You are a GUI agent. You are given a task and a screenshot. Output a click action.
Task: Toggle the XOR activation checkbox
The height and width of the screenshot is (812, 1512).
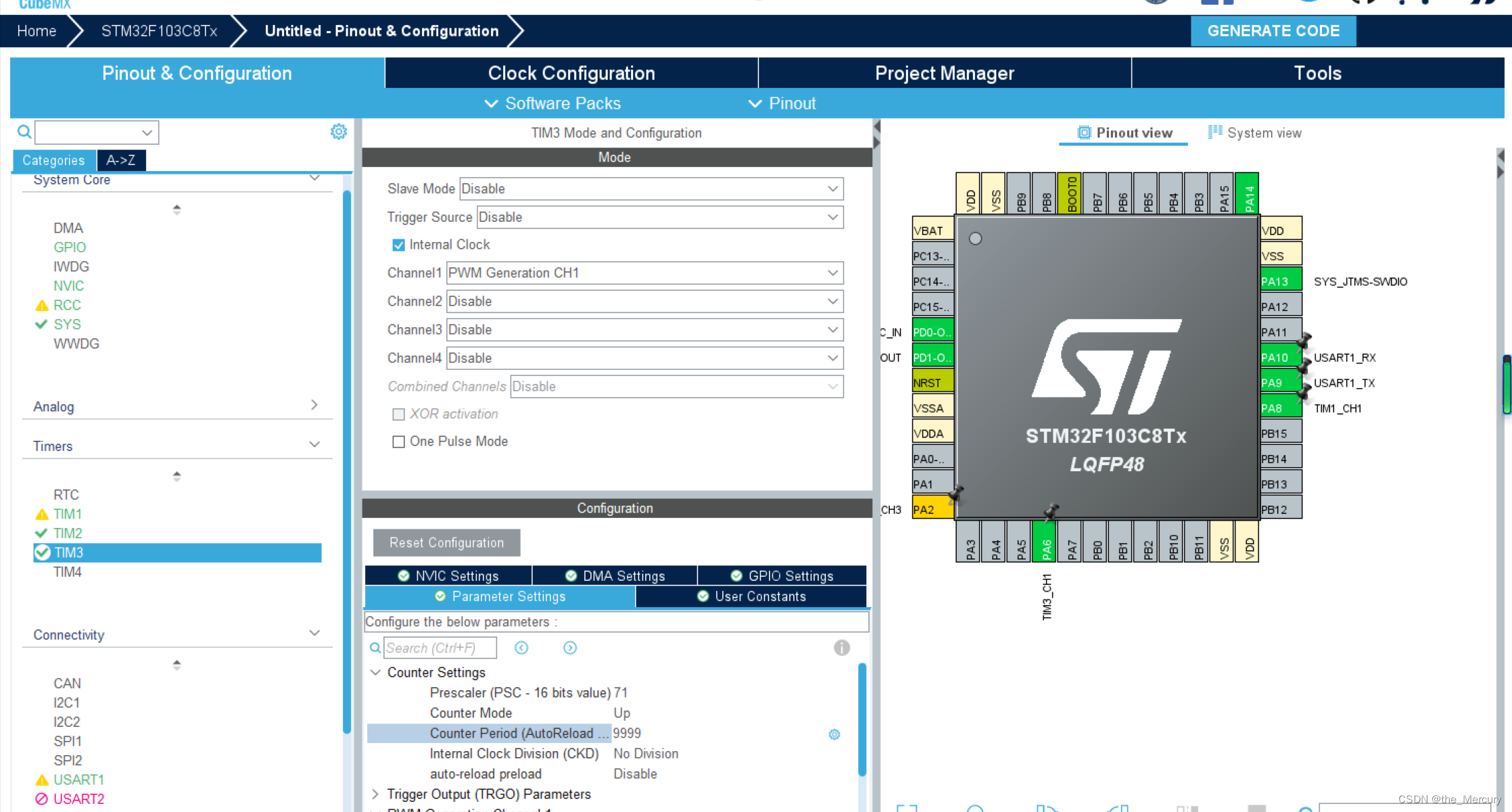(398, 414)
